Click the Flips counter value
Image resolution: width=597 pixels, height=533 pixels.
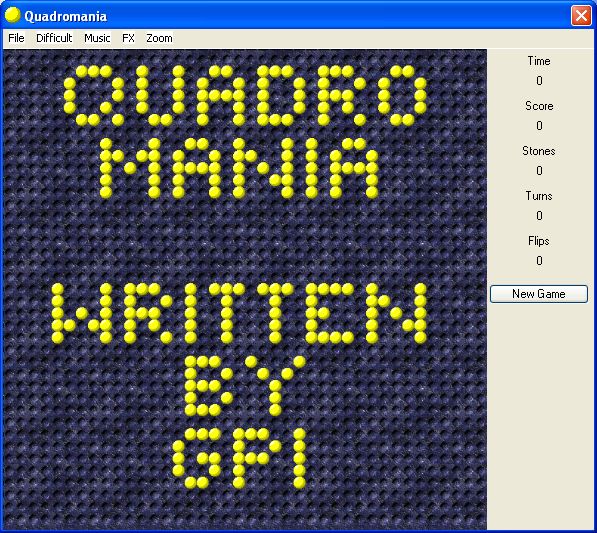pos(539,261)
